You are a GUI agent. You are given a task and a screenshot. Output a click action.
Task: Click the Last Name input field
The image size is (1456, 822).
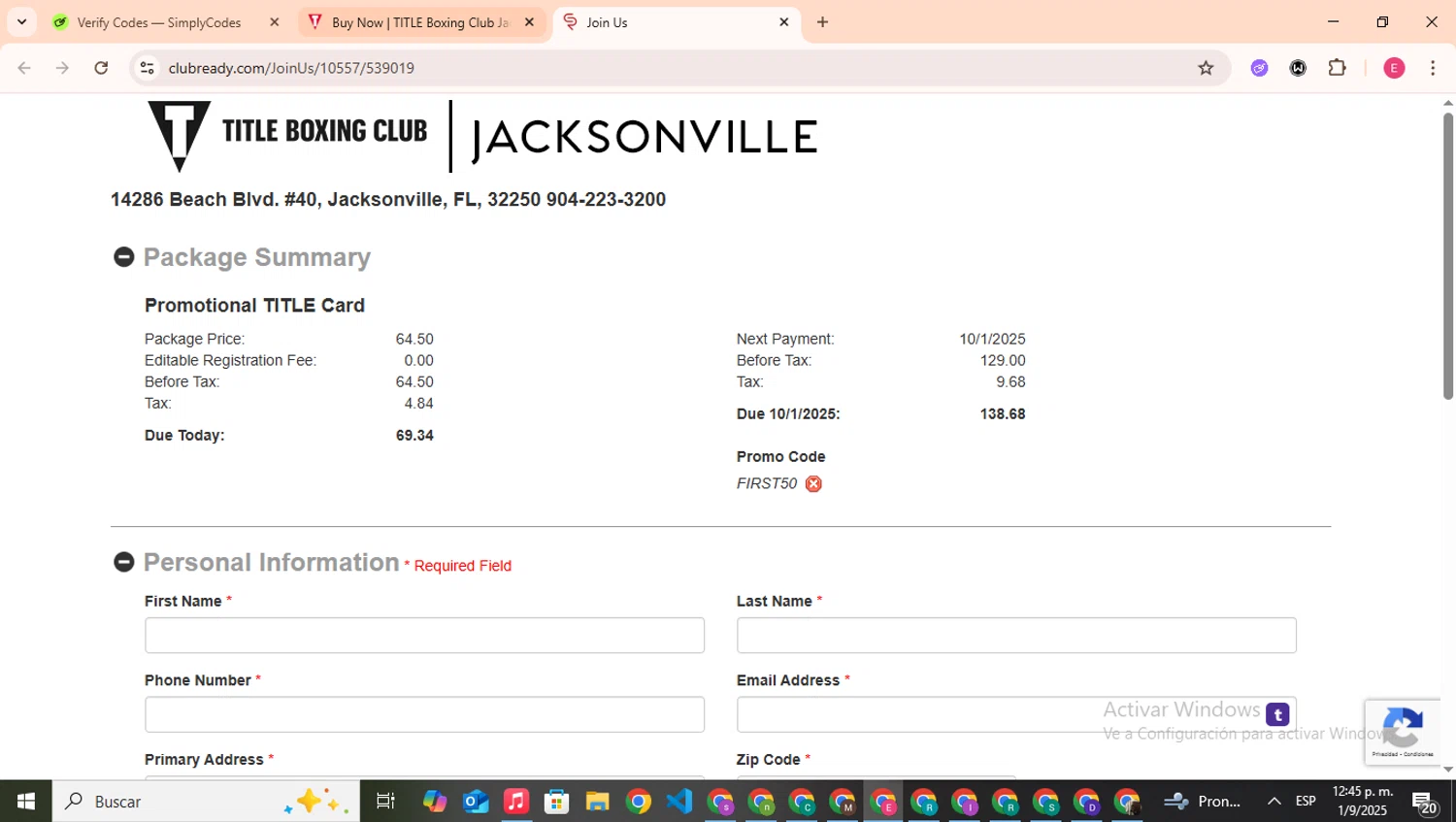coord(1016,635)
